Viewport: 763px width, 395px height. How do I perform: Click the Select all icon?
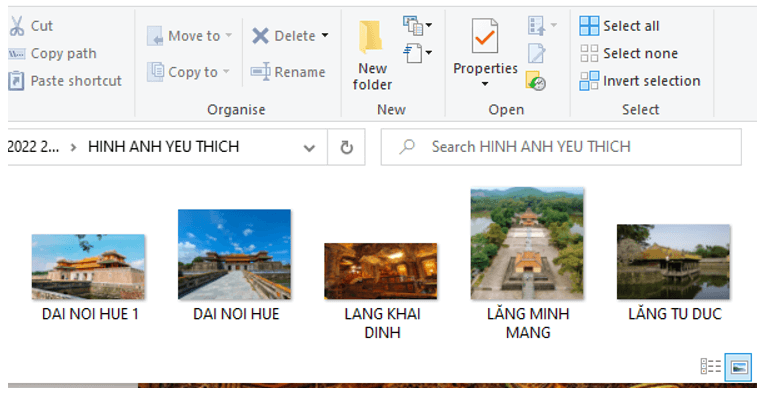click(589, 26)
